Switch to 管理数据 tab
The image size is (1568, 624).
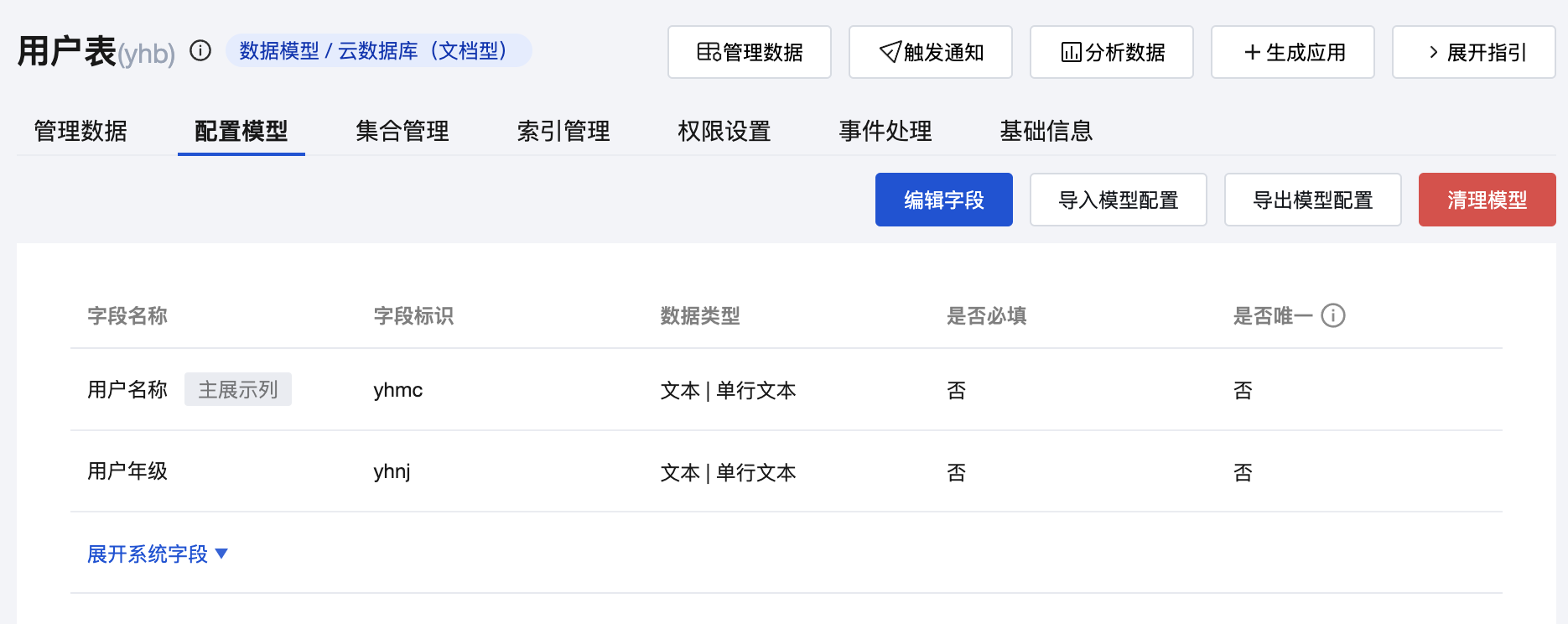(80, 131)
